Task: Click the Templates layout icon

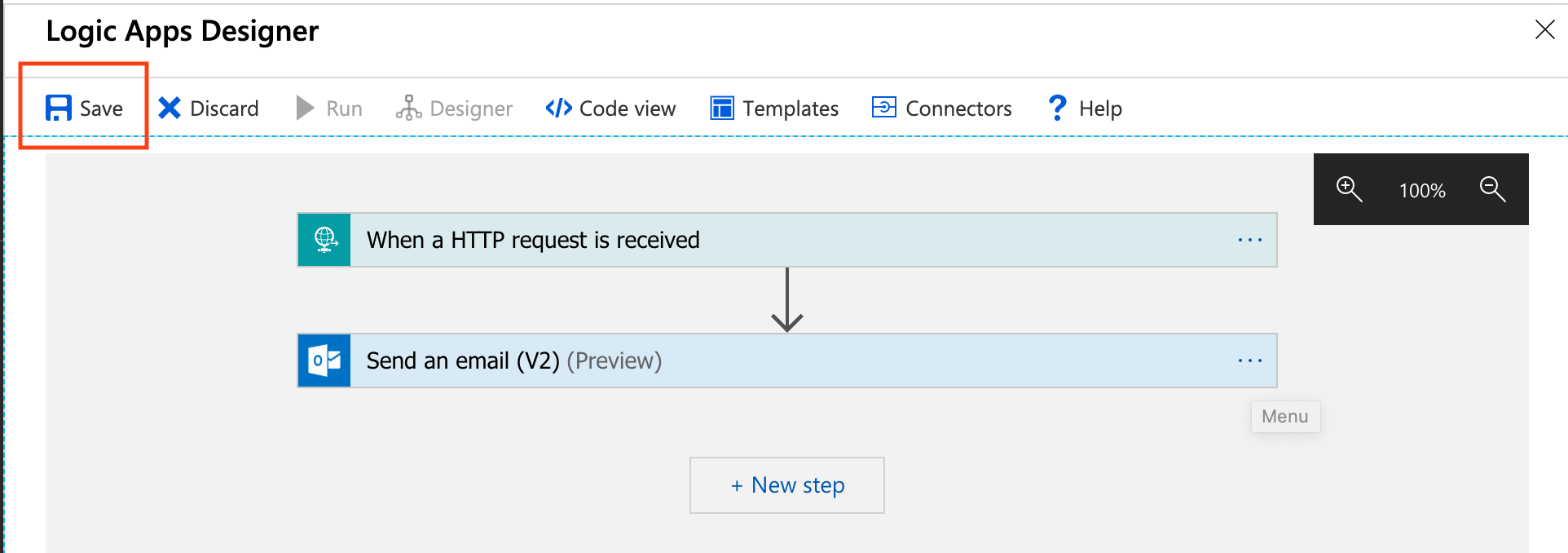Action: click(722, 108)
